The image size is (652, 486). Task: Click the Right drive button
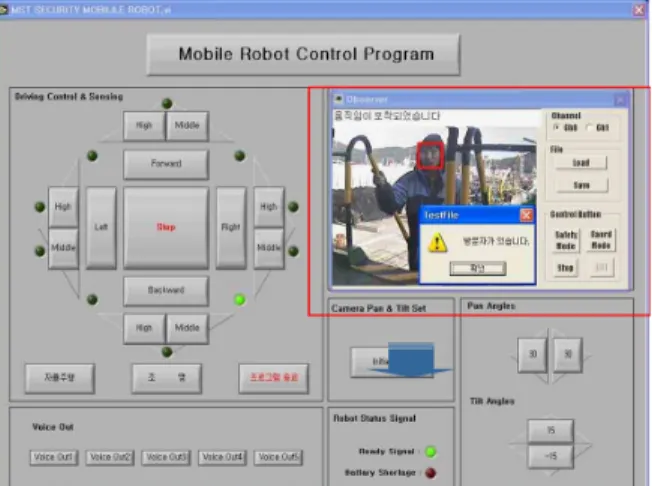(231, 227)
